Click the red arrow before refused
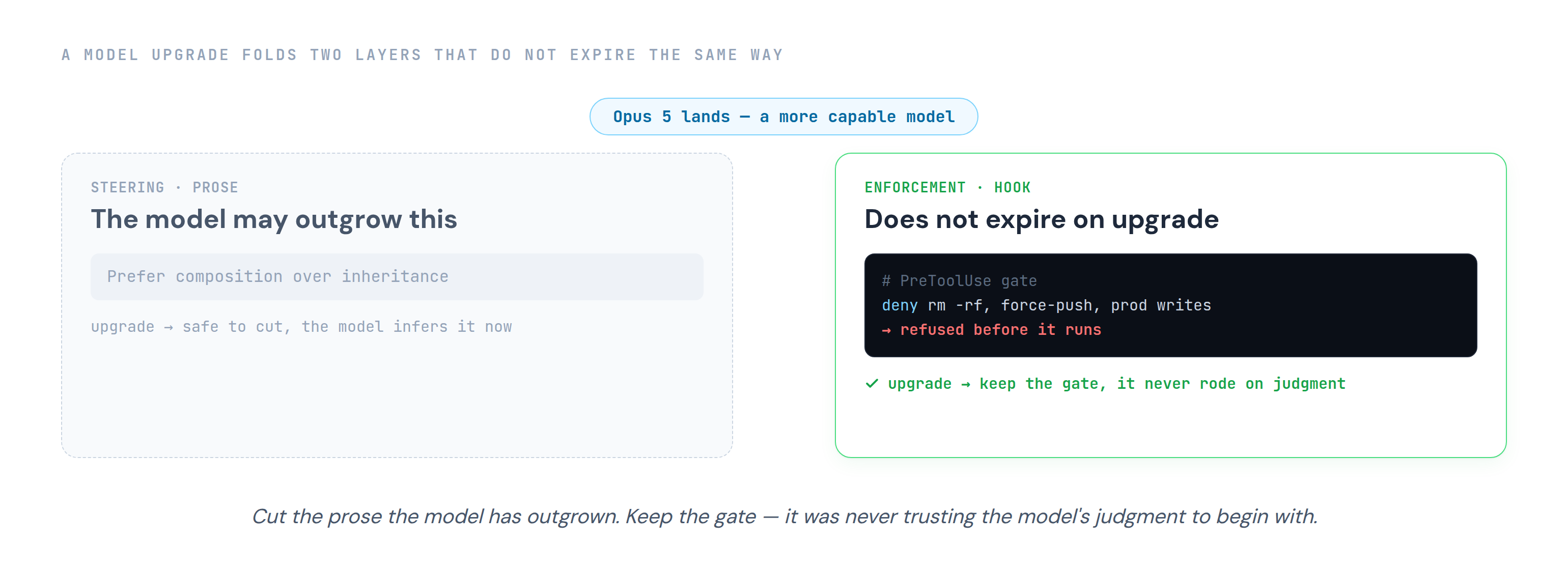This screenshot has width=1568, height=570. point(886,330)
